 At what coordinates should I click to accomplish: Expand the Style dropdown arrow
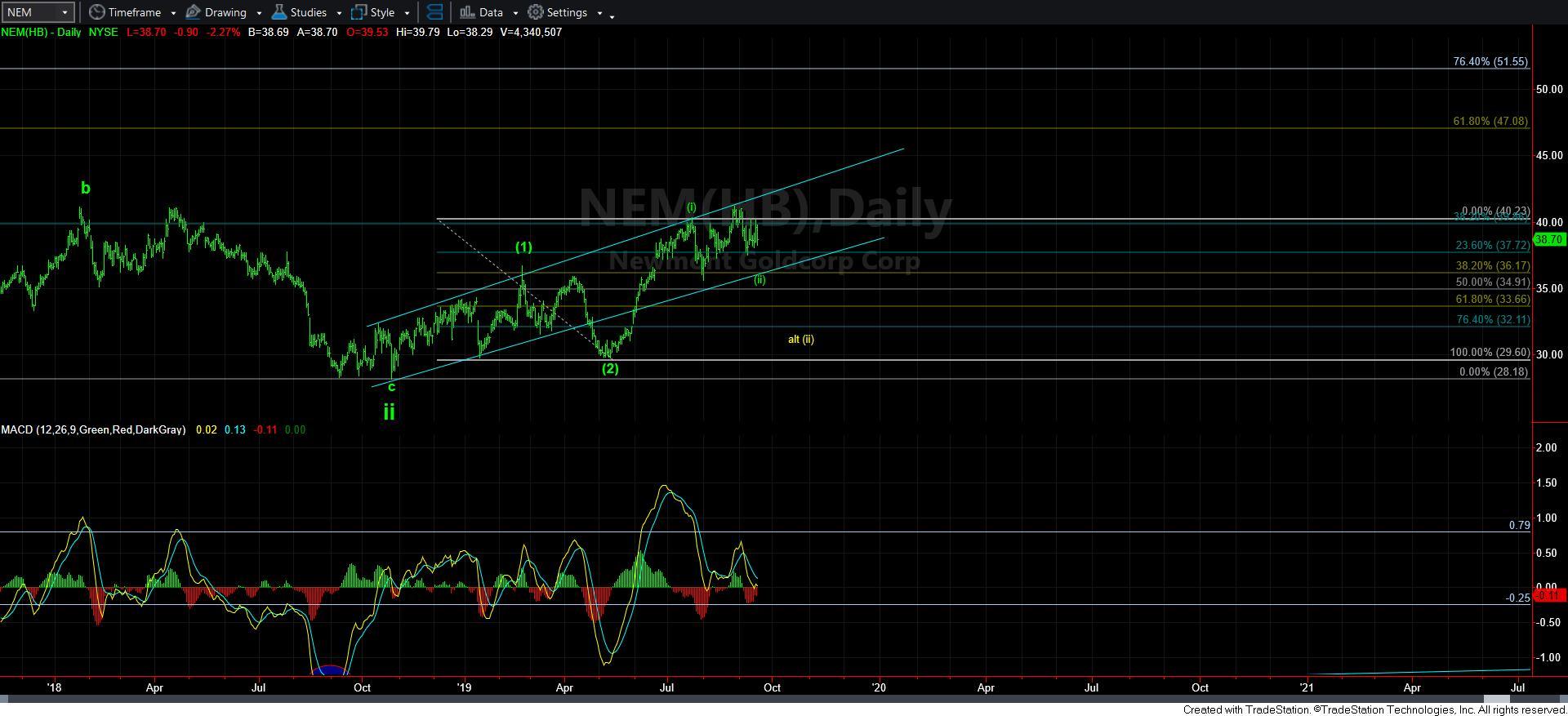point(407,13)
